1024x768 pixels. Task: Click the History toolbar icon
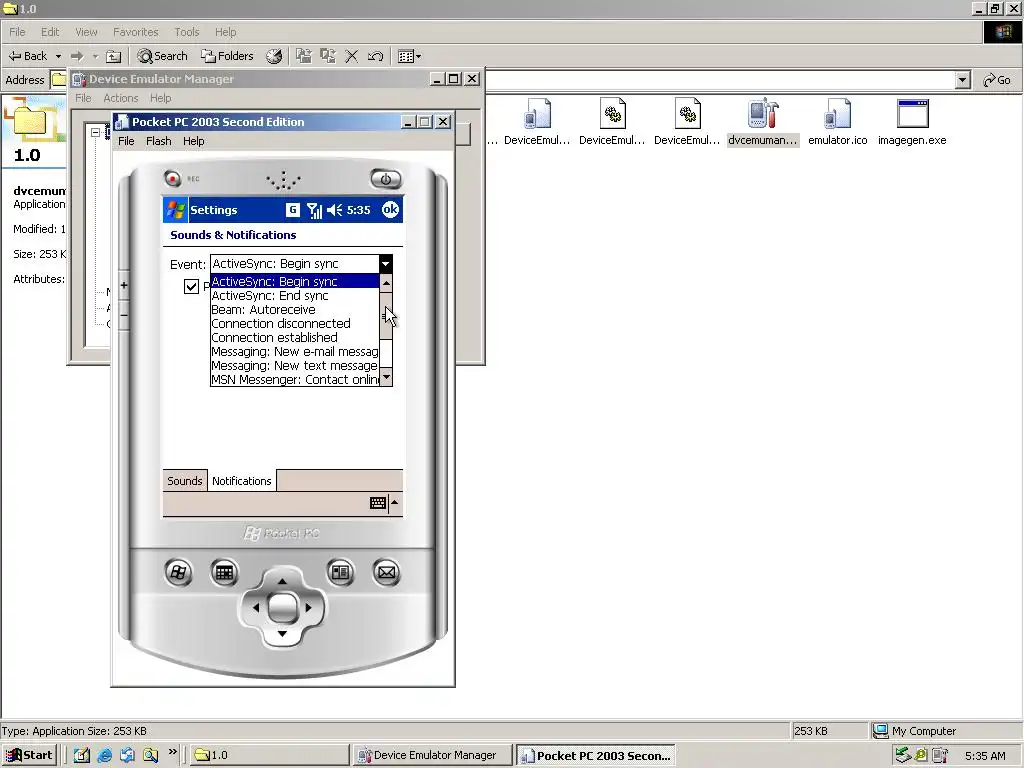(x=274, y=56)
